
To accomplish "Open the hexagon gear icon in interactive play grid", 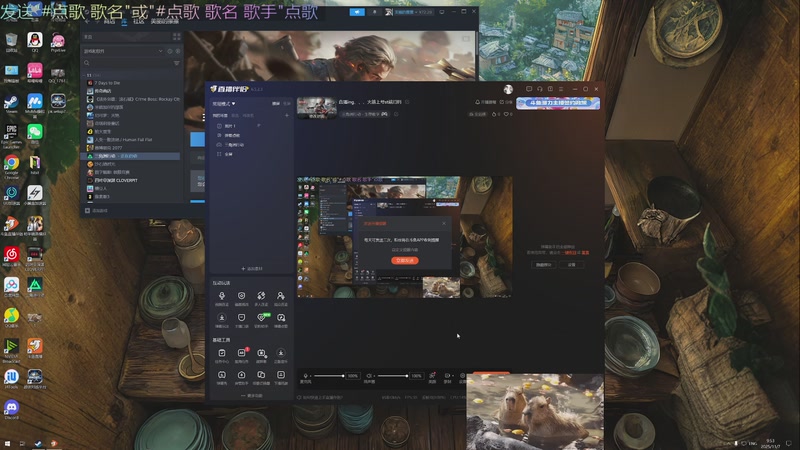I will point(241,295).
